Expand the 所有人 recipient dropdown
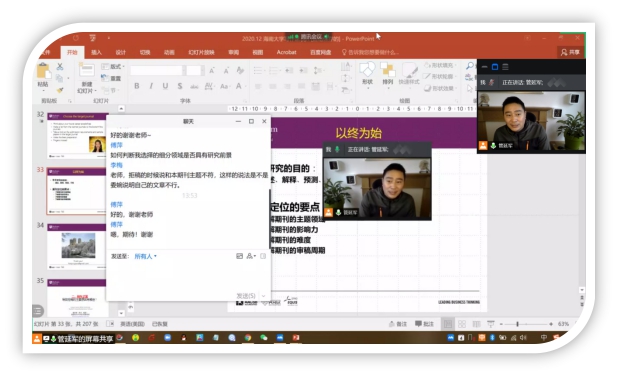The height and width of the screenshot is (376, 618). (x=145, y=256)
